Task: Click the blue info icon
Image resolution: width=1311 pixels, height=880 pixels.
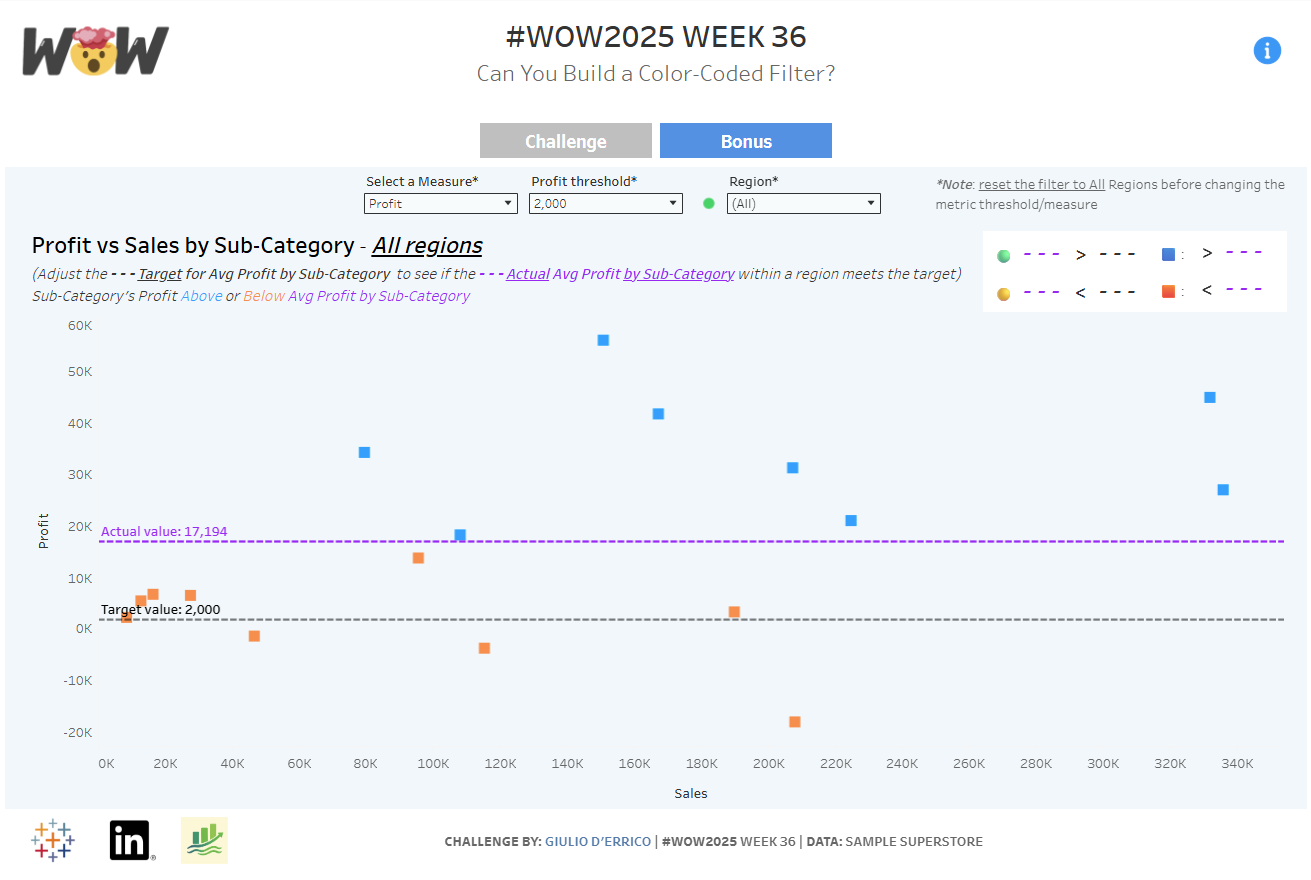Action: tap(1267, 50)
